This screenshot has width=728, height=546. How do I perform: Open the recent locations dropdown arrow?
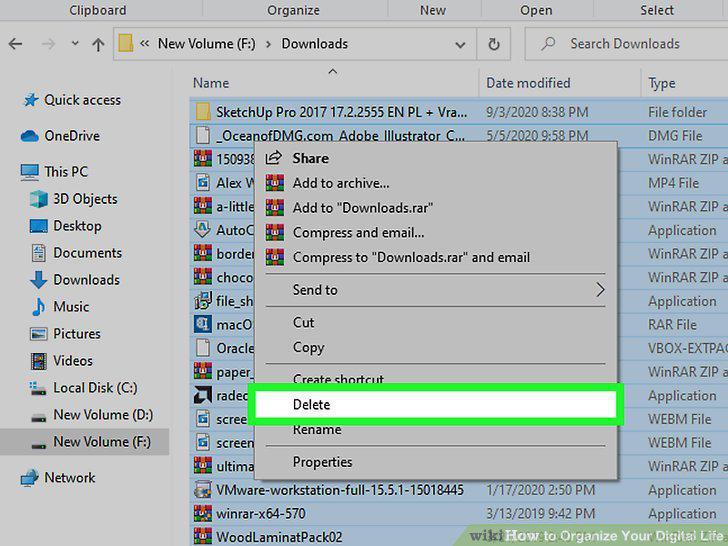75,44
